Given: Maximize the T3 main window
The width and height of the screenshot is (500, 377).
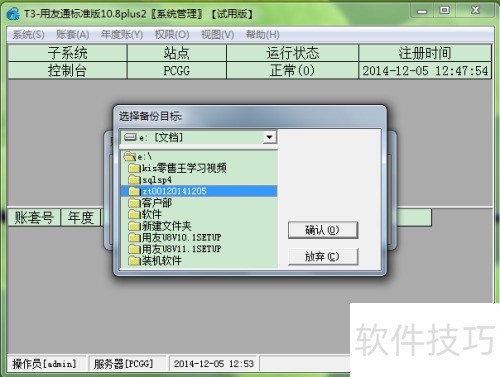Looking at the screenshot, I should pos(445,11).
